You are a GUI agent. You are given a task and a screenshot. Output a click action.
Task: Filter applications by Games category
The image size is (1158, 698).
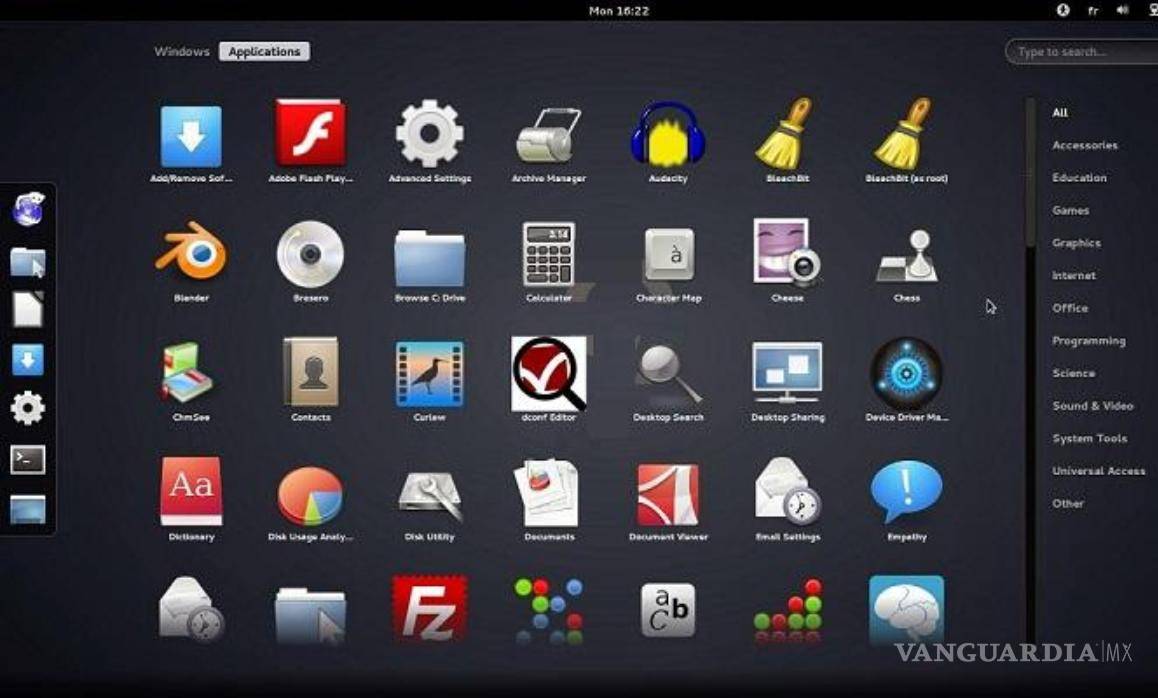1071,210
